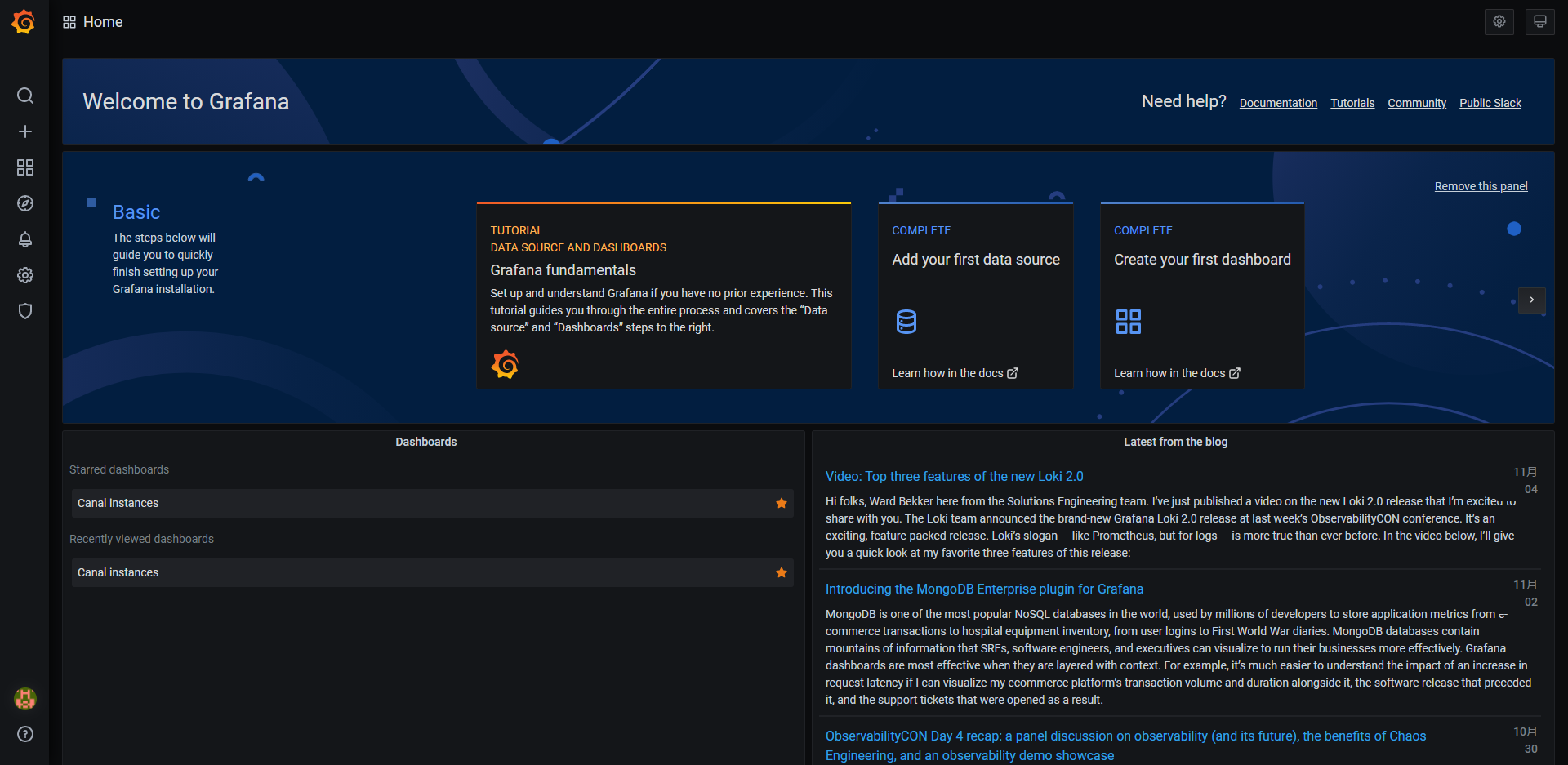
Task: Open dashboard settings gear at top right
Action: [1499, 22]
